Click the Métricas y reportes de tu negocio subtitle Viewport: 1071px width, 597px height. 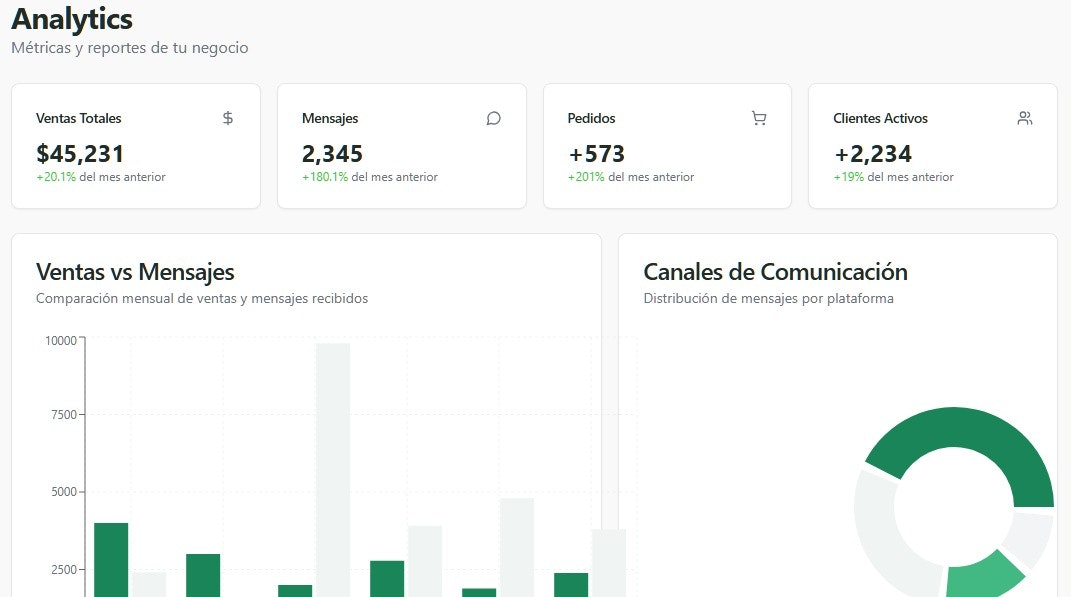coord(130,48)
